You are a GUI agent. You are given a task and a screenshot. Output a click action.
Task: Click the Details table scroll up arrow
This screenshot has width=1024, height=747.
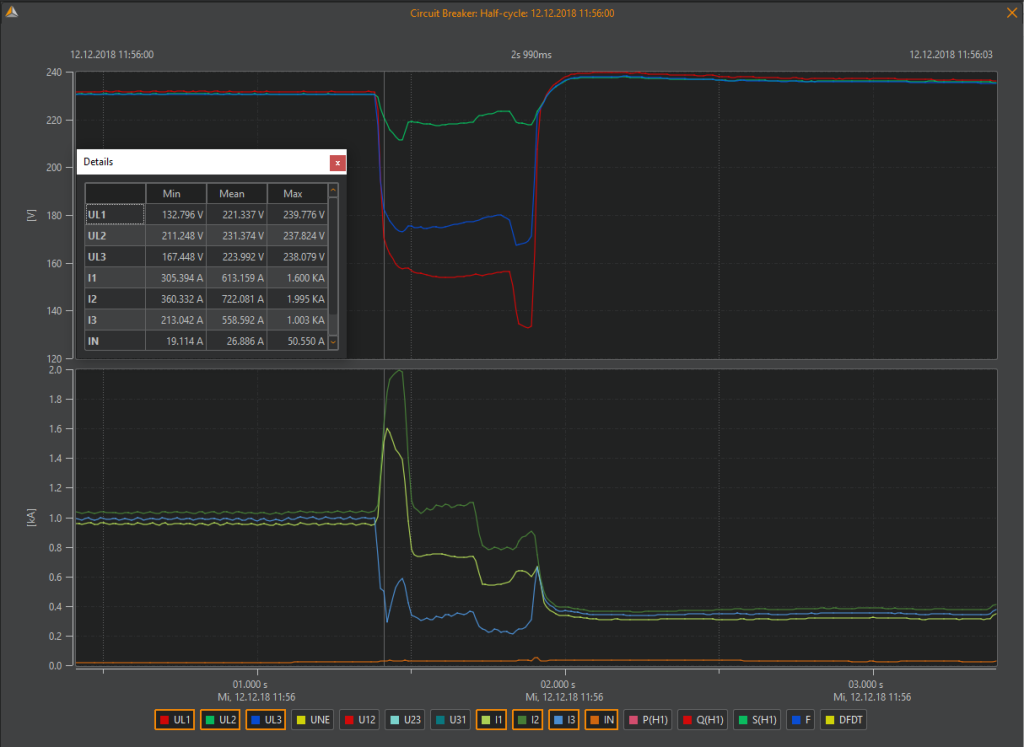[333, 191]
